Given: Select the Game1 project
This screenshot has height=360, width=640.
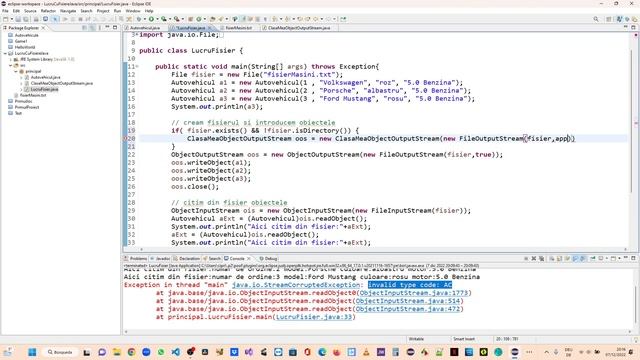Looking at the screenshot, I should click(x=18, y=41).
